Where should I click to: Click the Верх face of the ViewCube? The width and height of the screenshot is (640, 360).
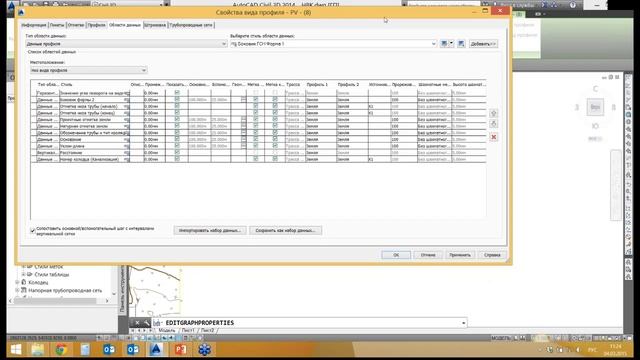click(595, 107)
